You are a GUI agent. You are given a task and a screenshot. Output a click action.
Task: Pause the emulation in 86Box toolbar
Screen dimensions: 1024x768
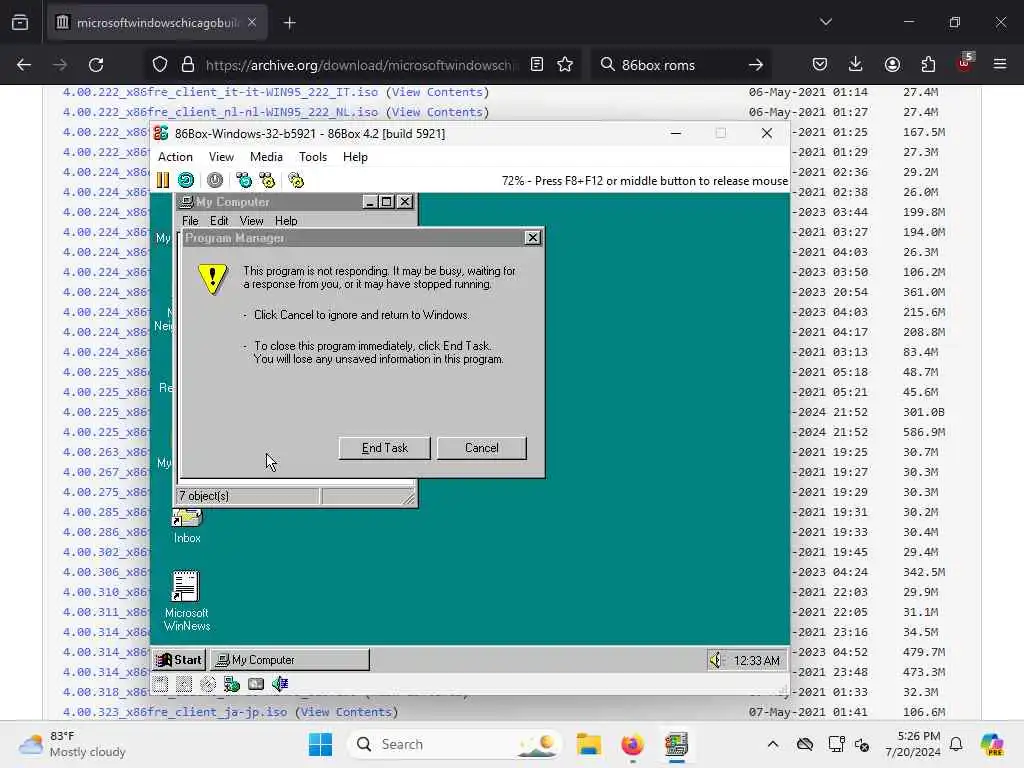pyautogui.click(x=163, y=180)
